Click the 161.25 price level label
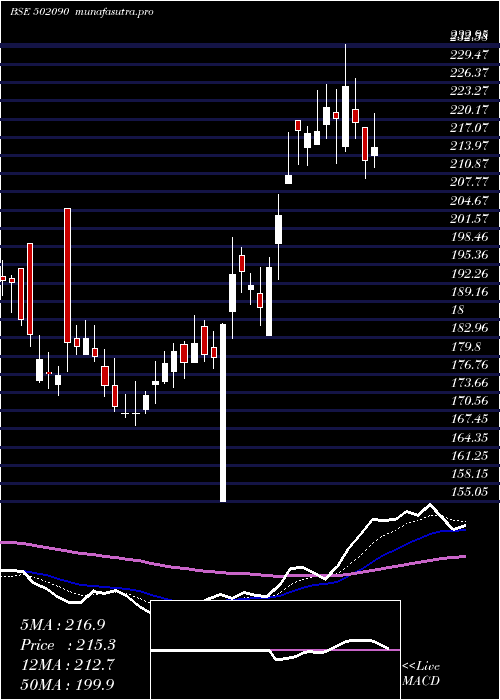 [x=470, y=457]
